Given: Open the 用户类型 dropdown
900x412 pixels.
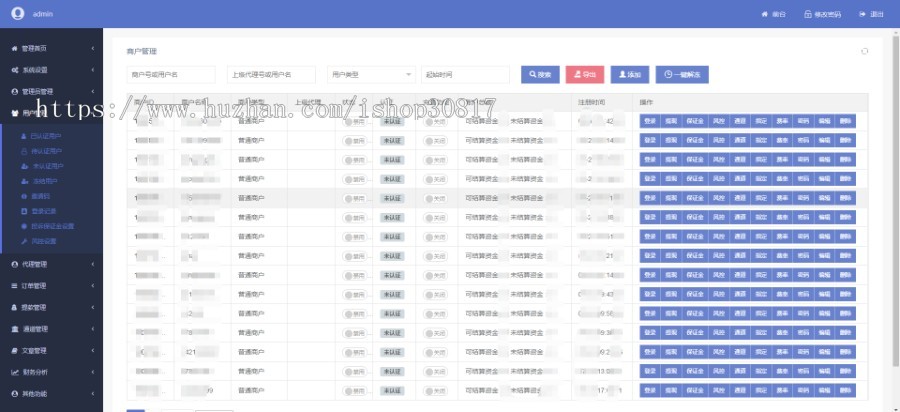Looking at the screenshot, I should (x=371, y=74).
